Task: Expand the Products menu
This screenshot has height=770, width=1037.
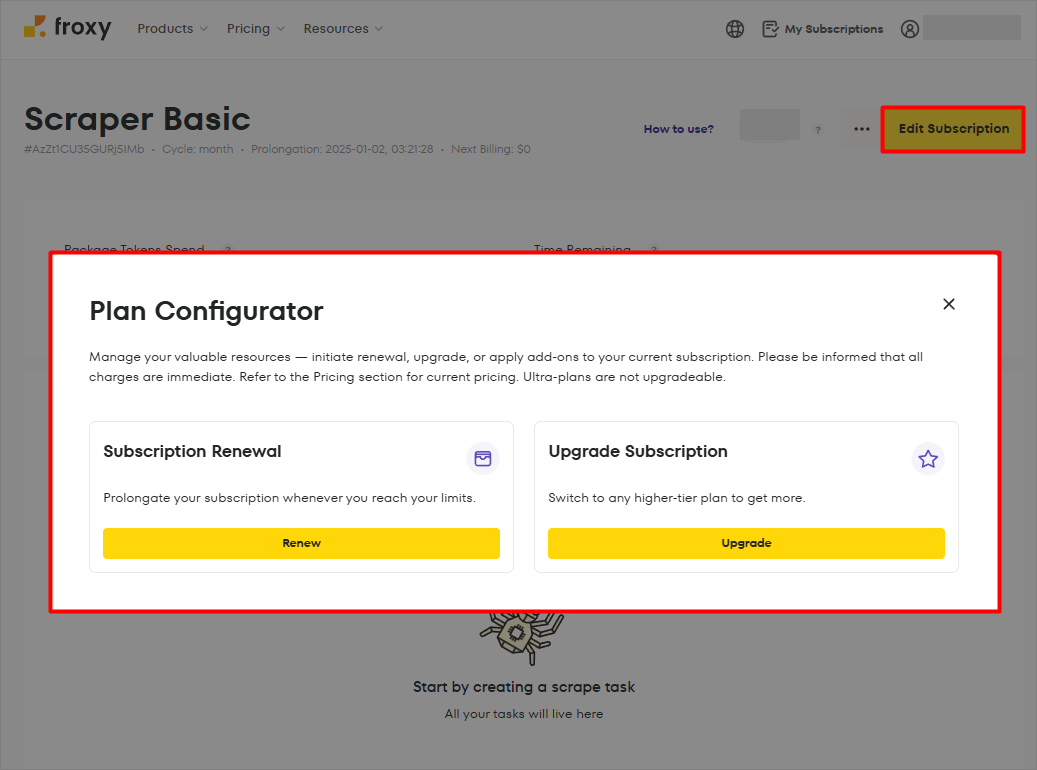Action: 172,29
